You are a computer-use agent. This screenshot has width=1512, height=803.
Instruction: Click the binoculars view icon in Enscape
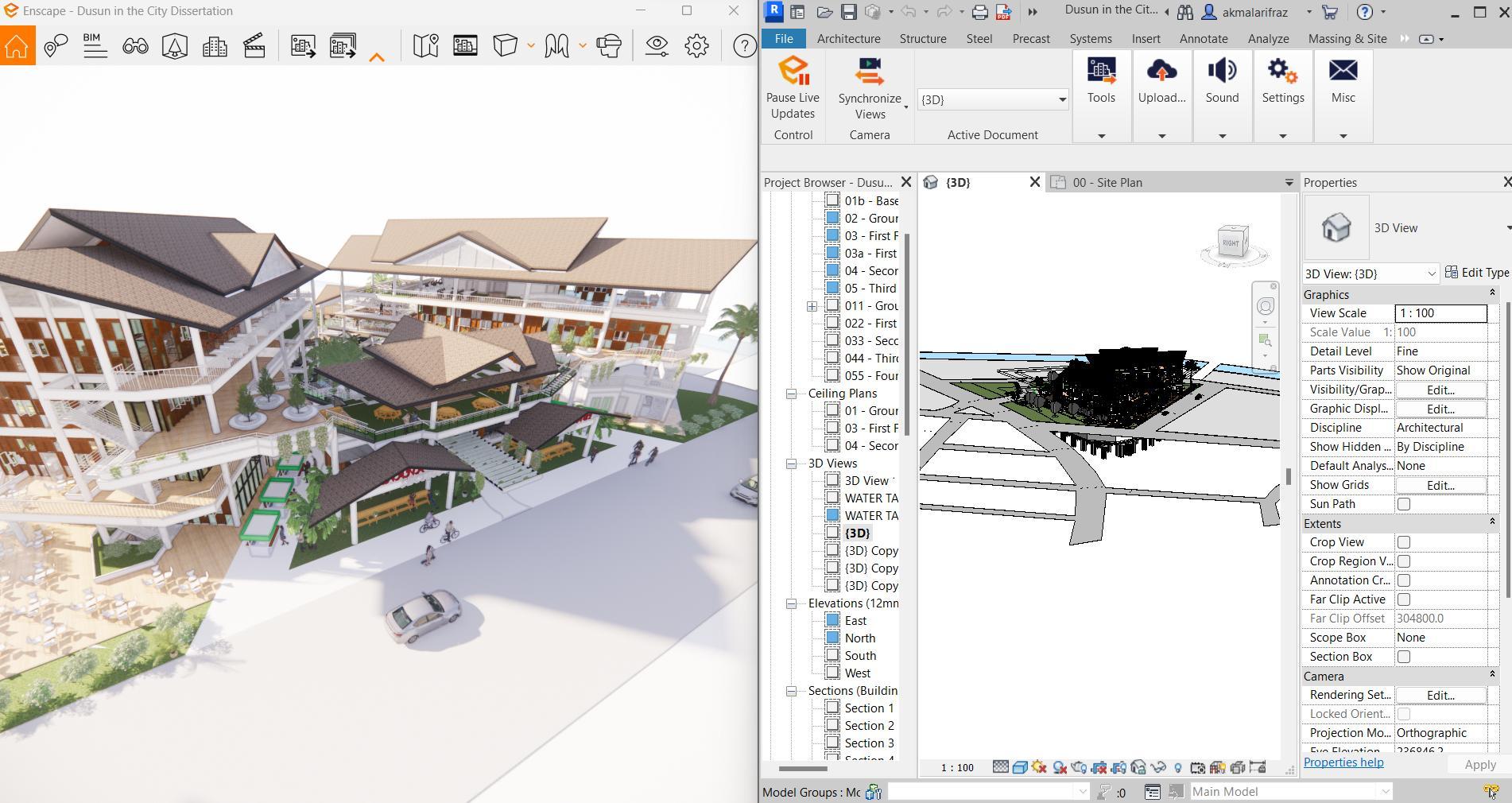(135, 46)
